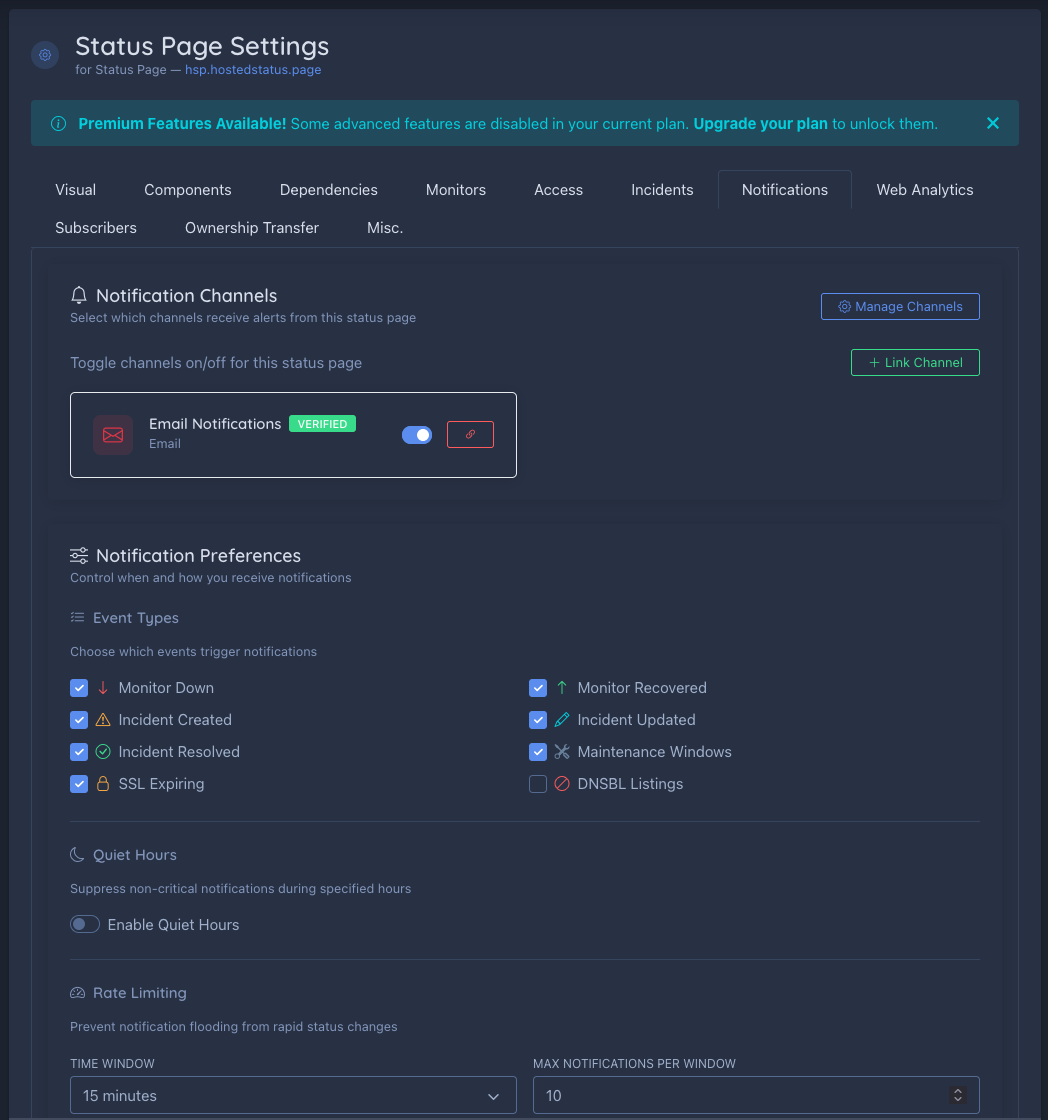Click inside the Max Notifications input field
Image resolution: width=1048 pixels, height=1120 pixels.
(740, 1095)
